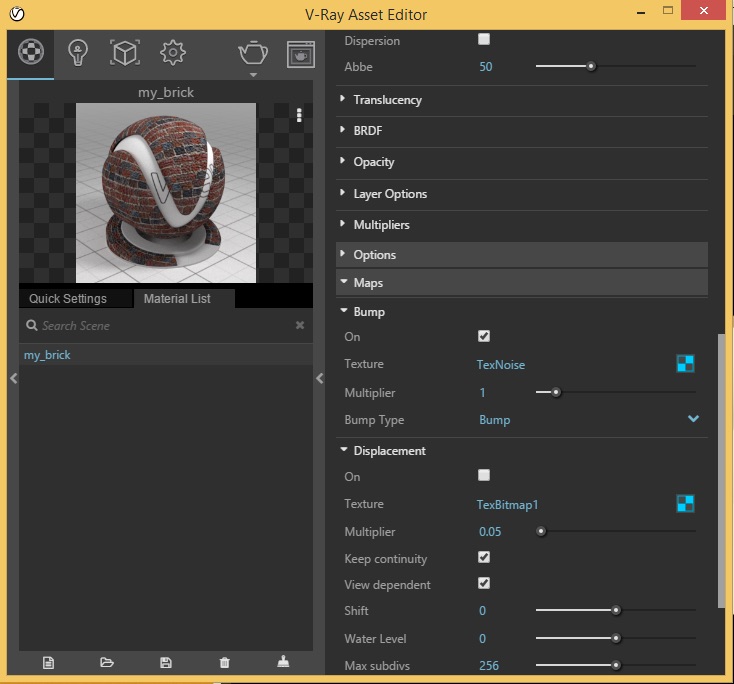Click the TexNoise bump texture link

tap(501, 365)
